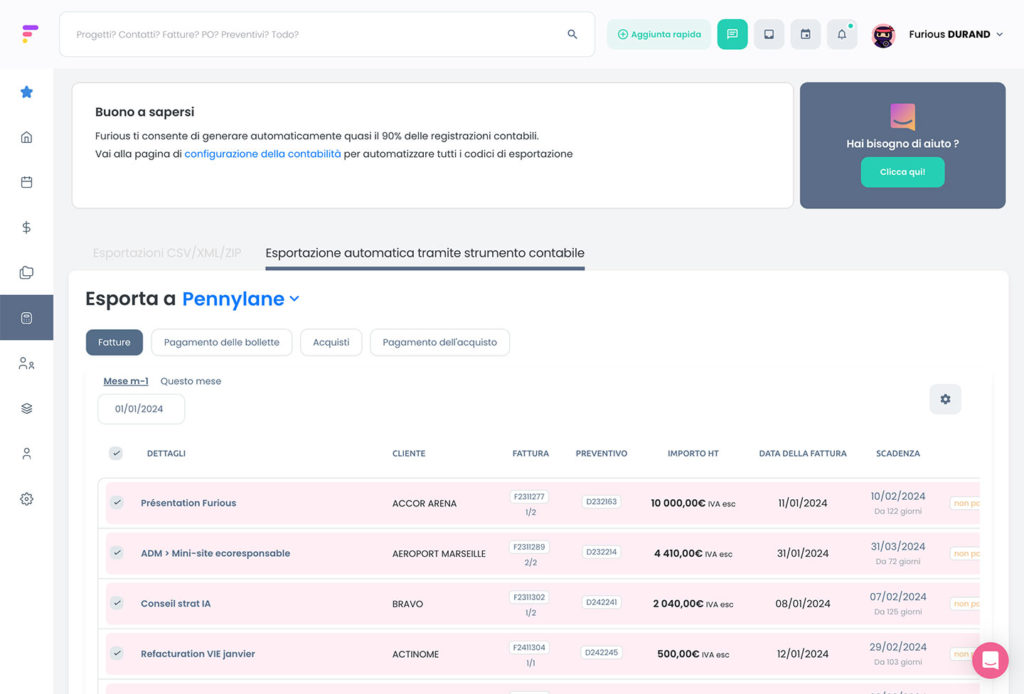1024x694 pixels.
Task: Click the amount 10 000,00€
Action: click(x=678, y=503)
